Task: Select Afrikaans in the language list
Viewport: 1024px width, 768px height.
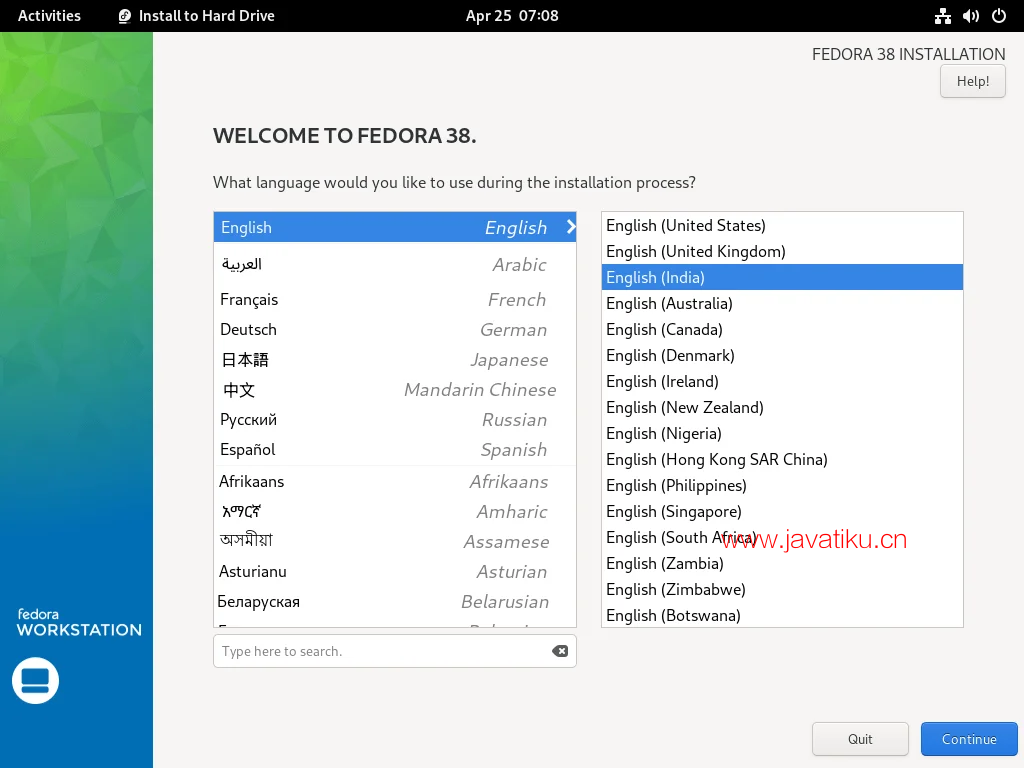Action: 394,482
